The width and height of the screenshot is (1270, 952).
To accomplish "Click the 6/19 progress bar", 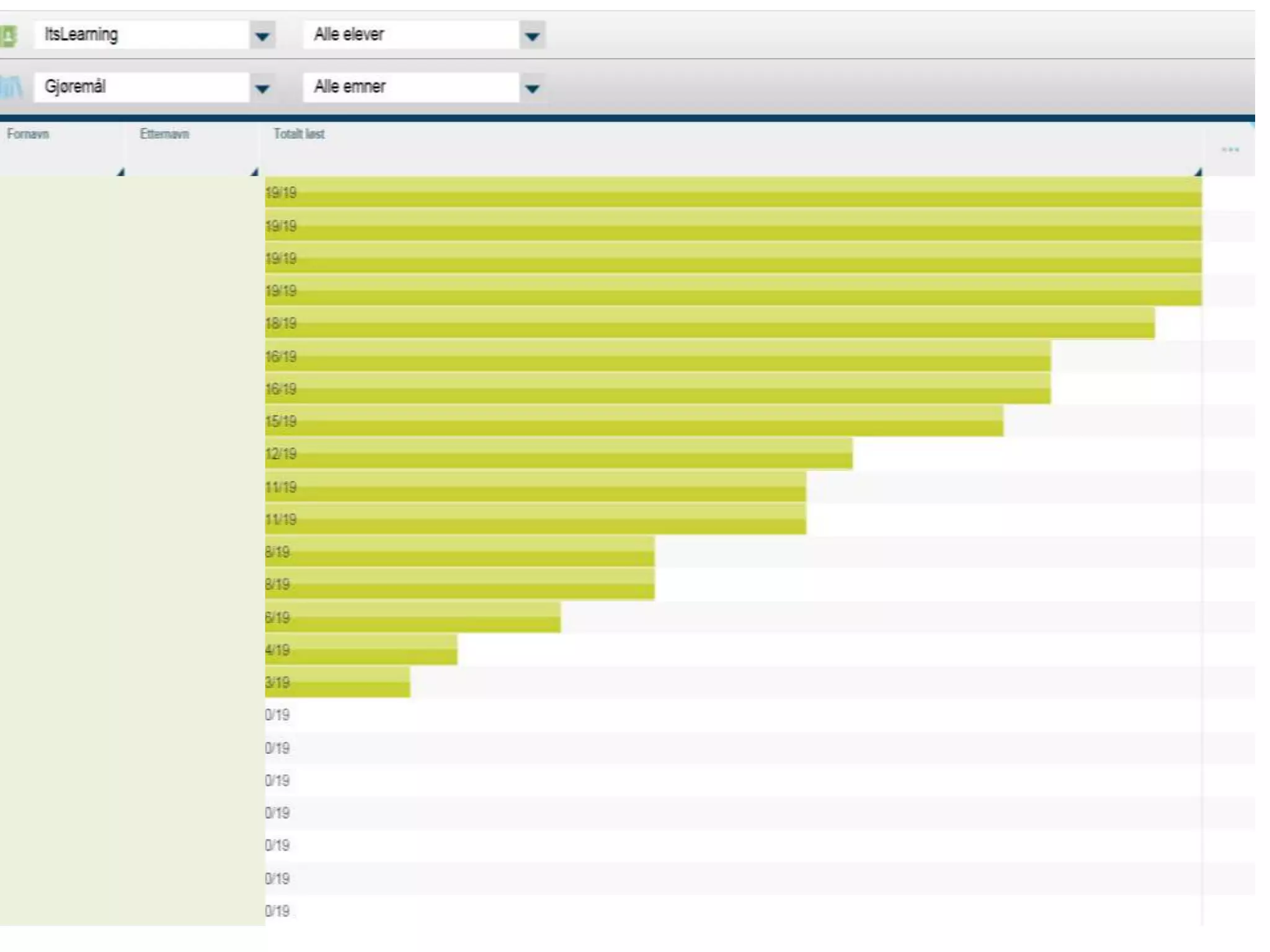I will [x=412, y=617].
